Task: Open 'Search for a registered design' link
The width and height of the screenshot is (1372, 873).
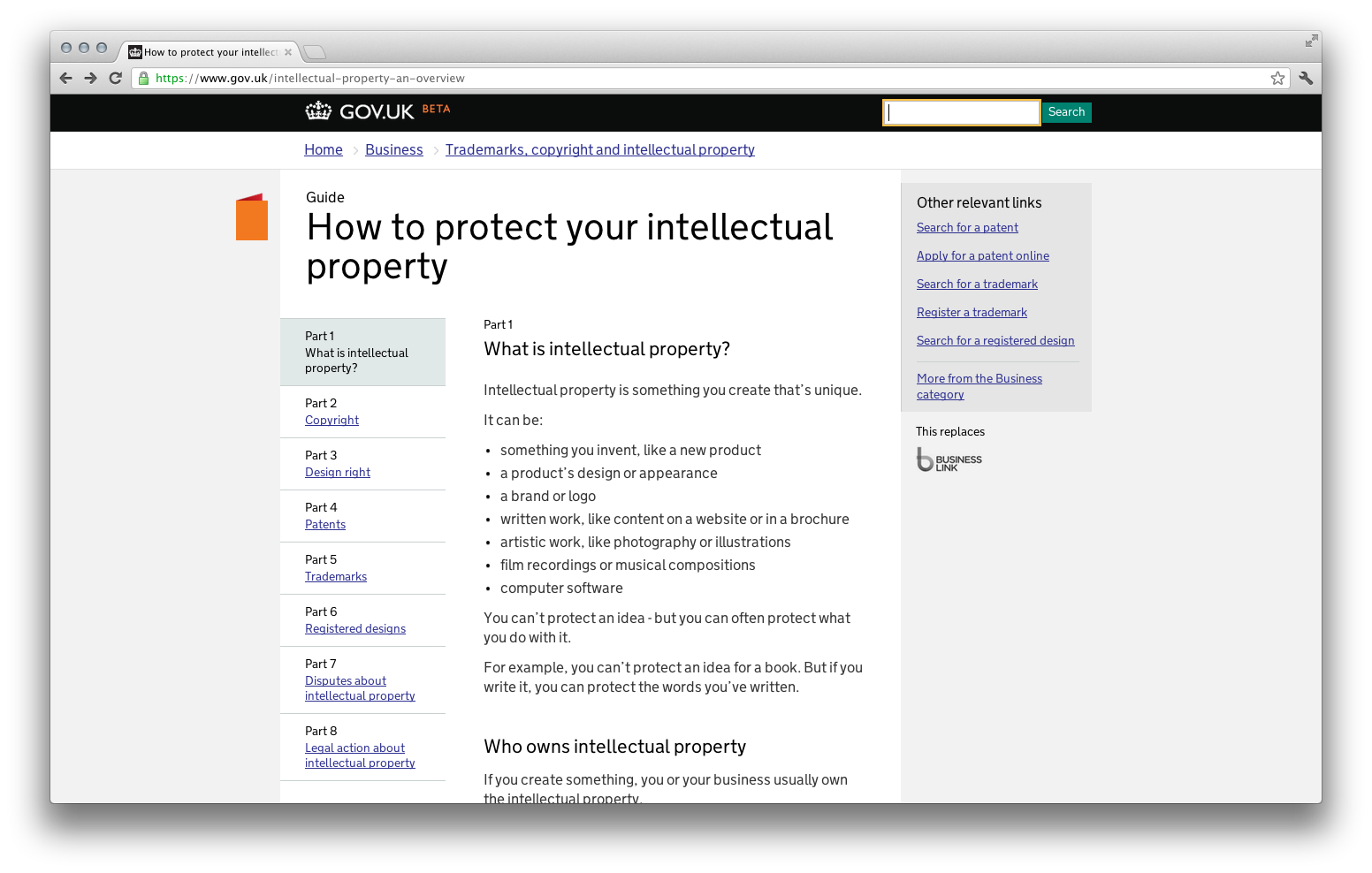Action: point(995,341)
